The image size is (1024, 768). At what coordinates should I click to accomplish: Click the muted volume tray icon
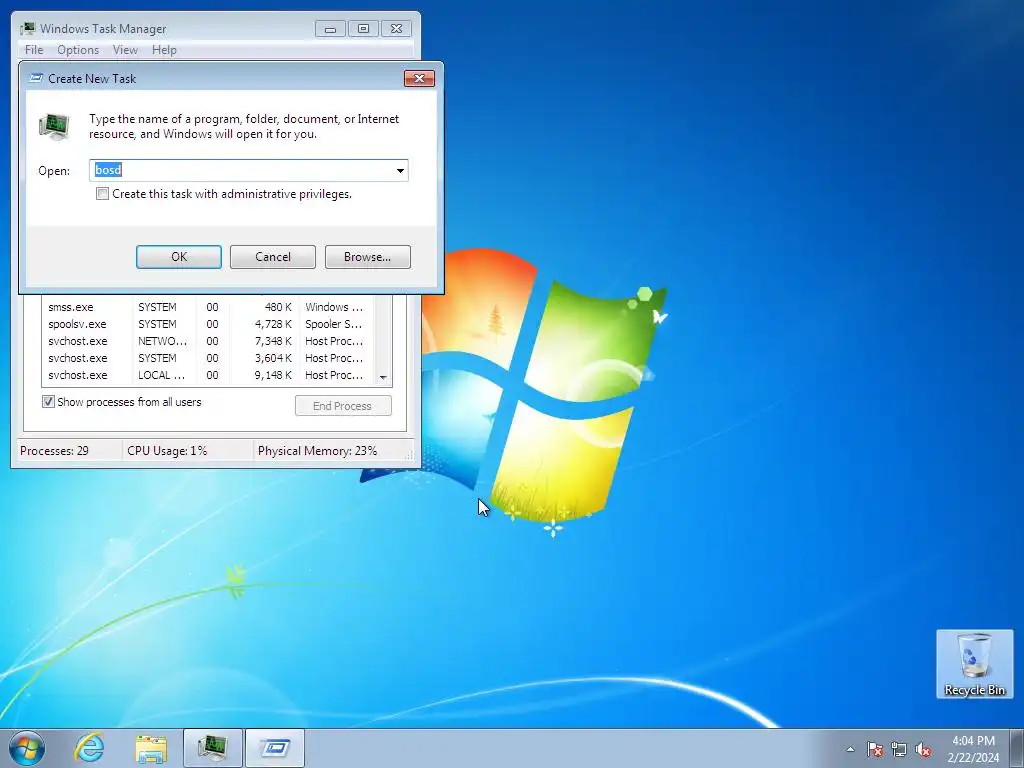coord(923,749)
